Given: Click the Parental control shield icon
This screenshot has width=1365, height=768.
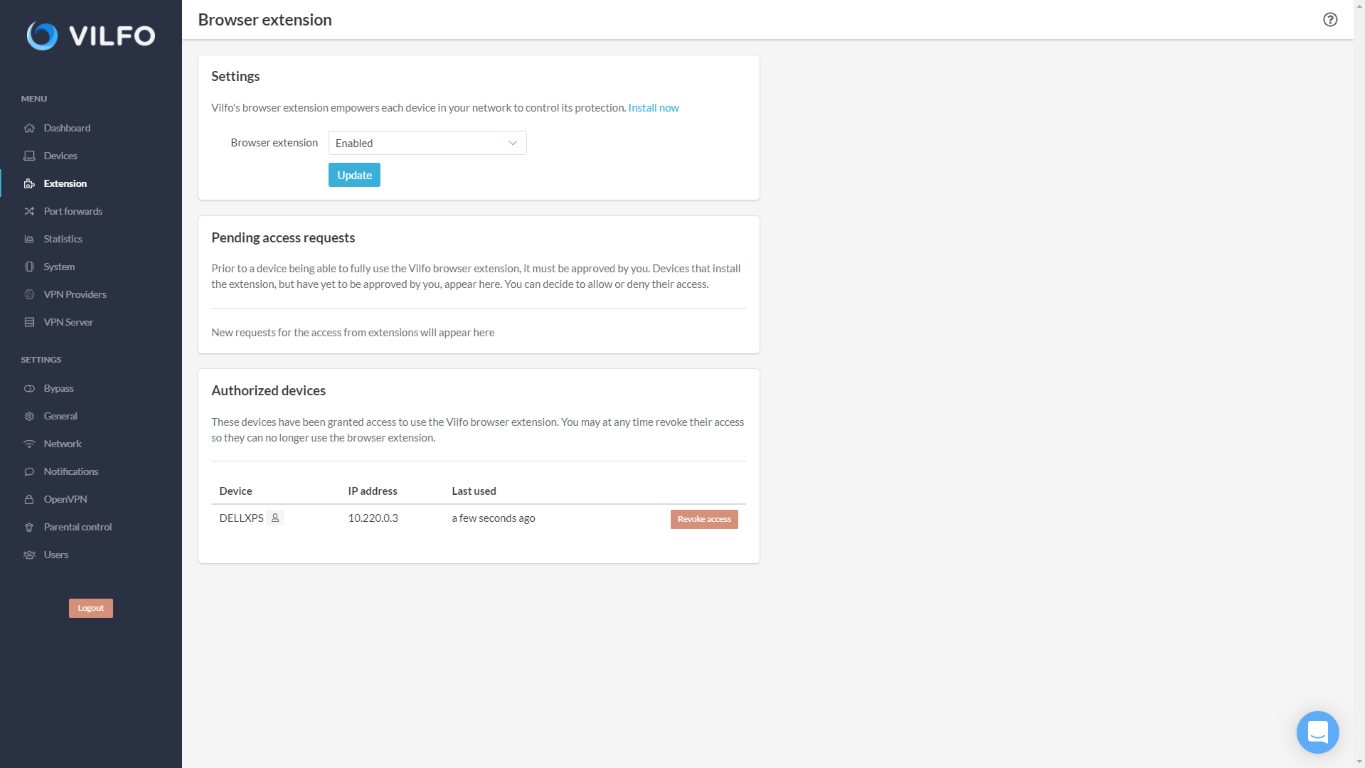Looking at the screenshot, I should [x=29, y=527].
